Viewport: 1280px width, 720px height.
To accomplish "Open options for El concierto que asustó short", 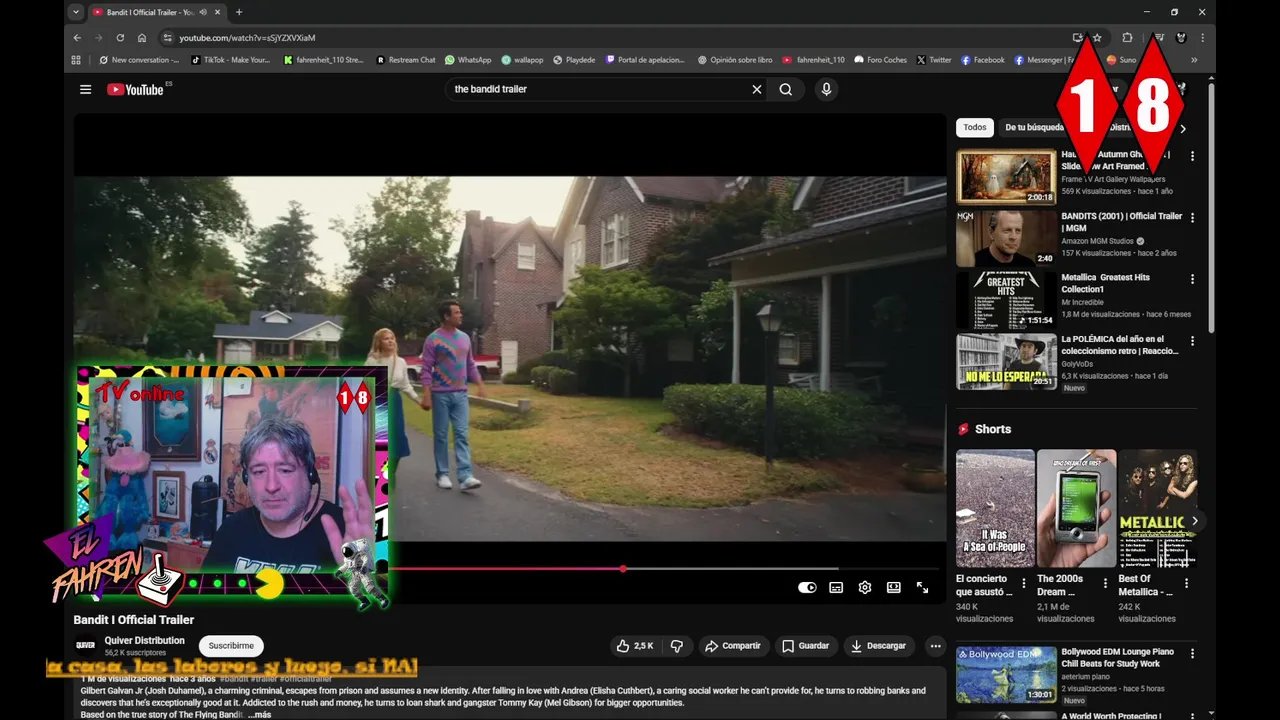I will click(x=1023, y=583).
